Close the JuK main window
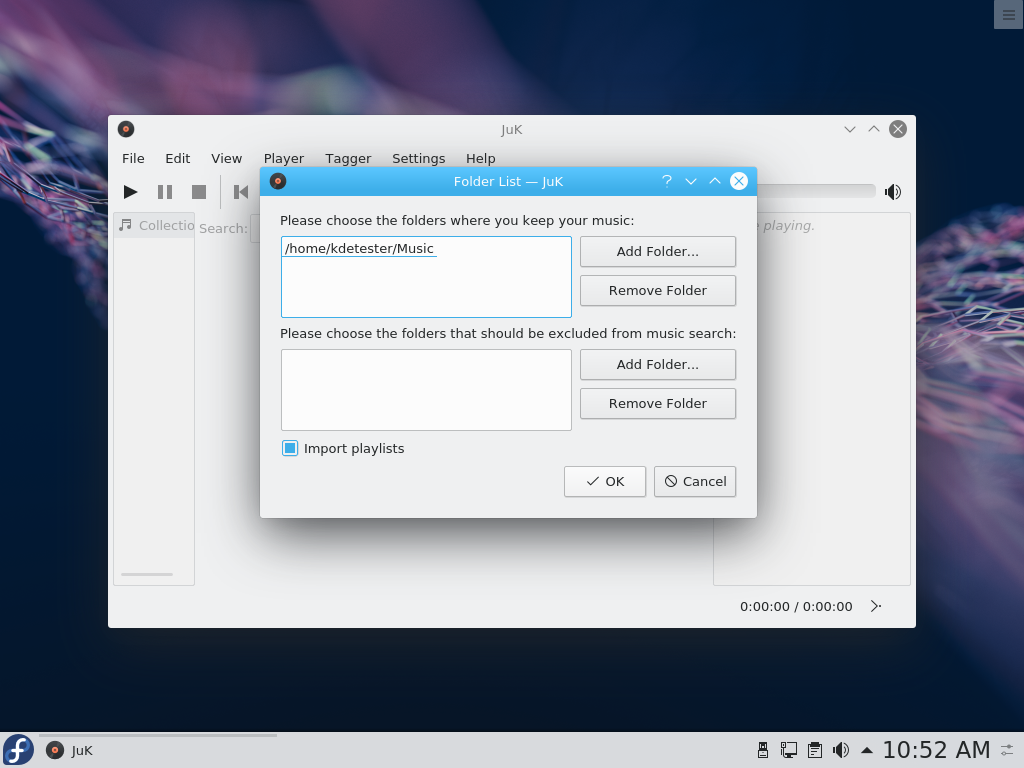Viewport: 1024px width, 768px height. coord(898,129)
